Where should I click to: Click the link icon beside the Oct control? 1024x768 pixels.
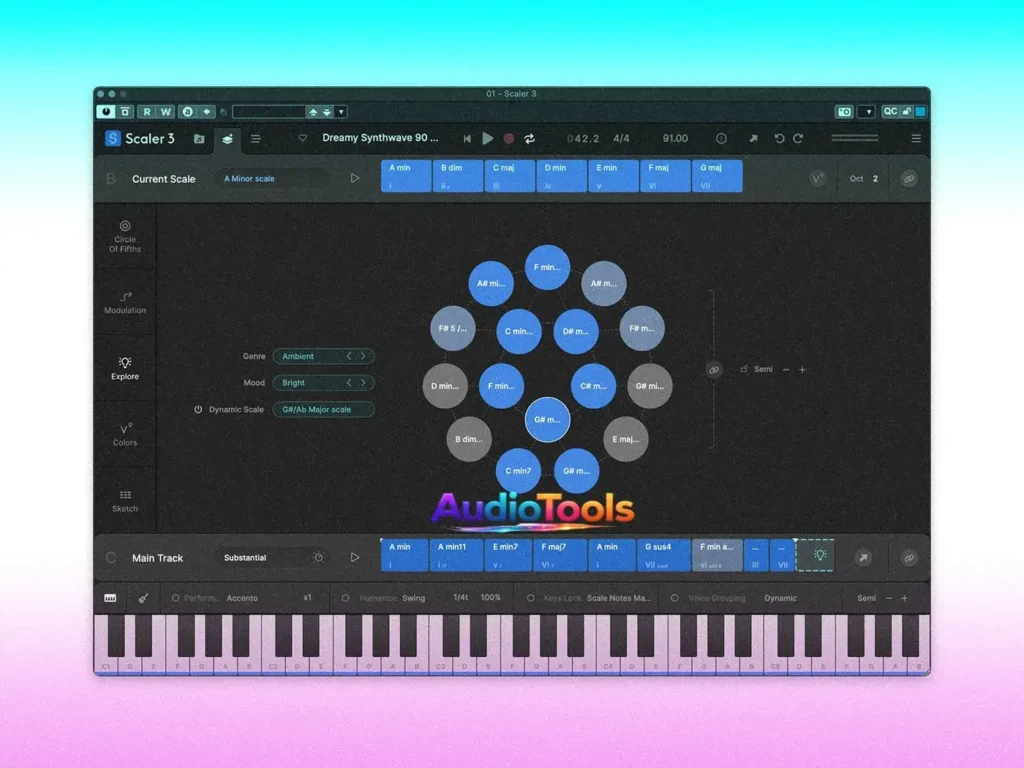[909, 178]
